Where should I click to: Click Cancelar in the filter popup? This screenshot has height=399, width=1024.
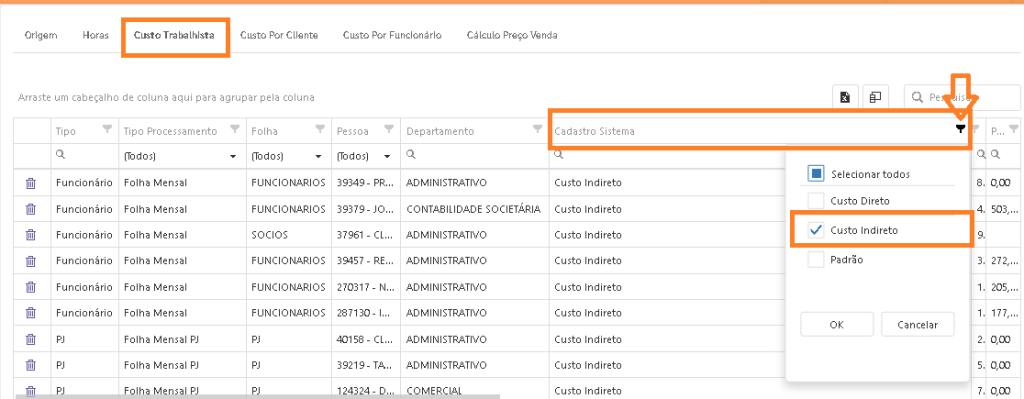coord(917,325)
